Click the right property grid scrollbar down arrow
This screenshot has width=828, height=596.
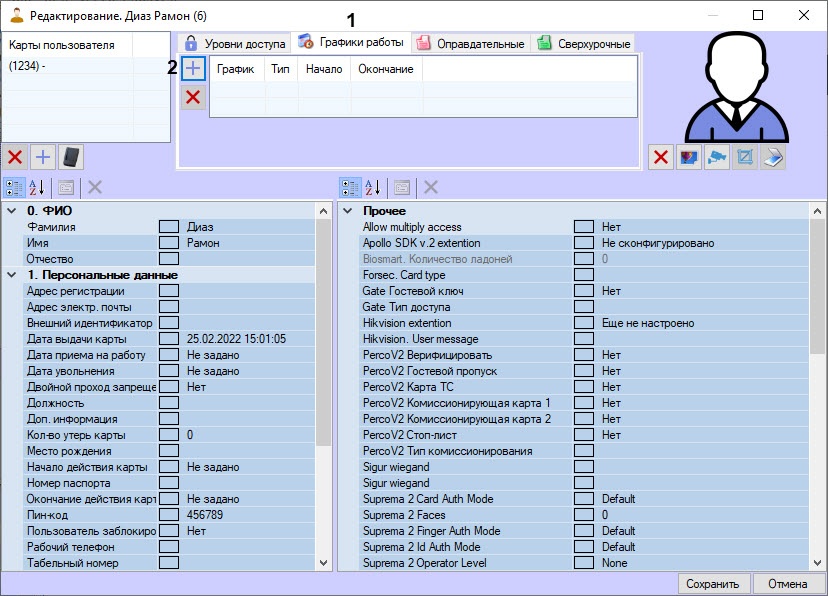click(817, 563)
